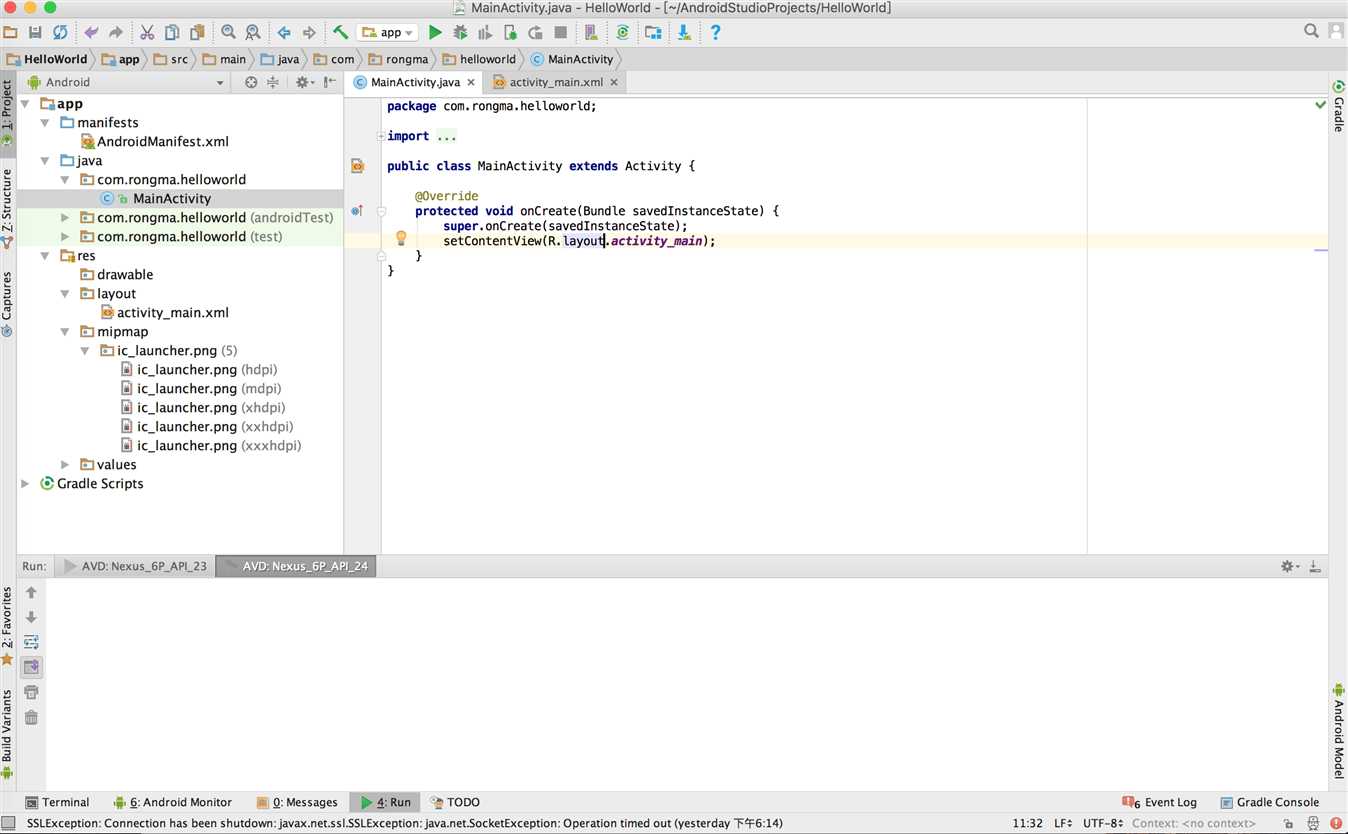
Task: Open the app run configuration dropdown
Action: [x=389, y=32]
